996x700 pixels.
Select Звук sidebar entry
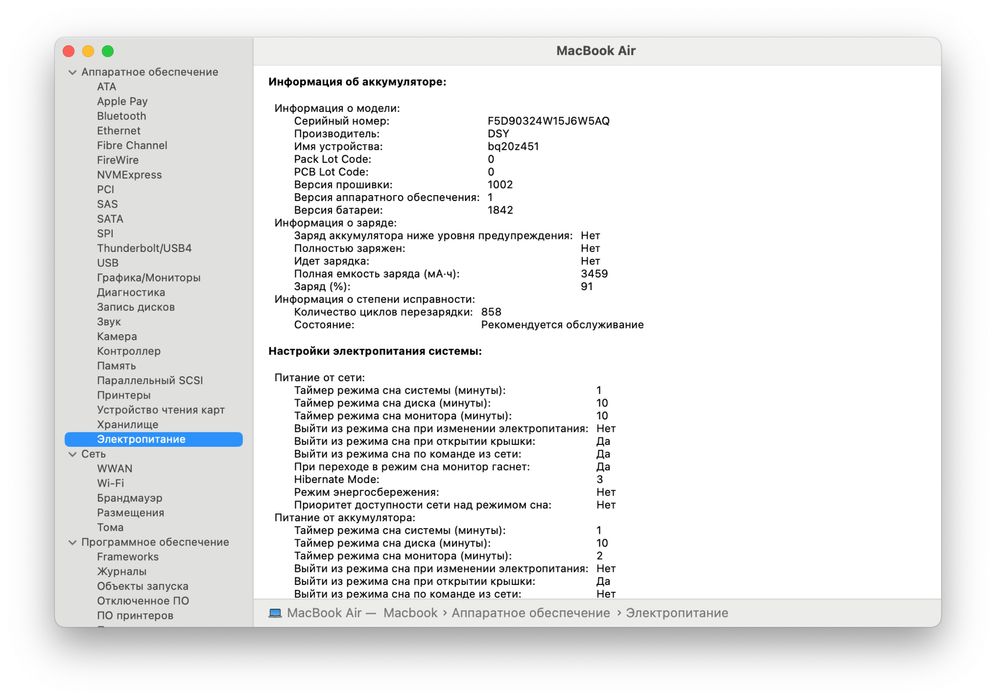point(109,322)
